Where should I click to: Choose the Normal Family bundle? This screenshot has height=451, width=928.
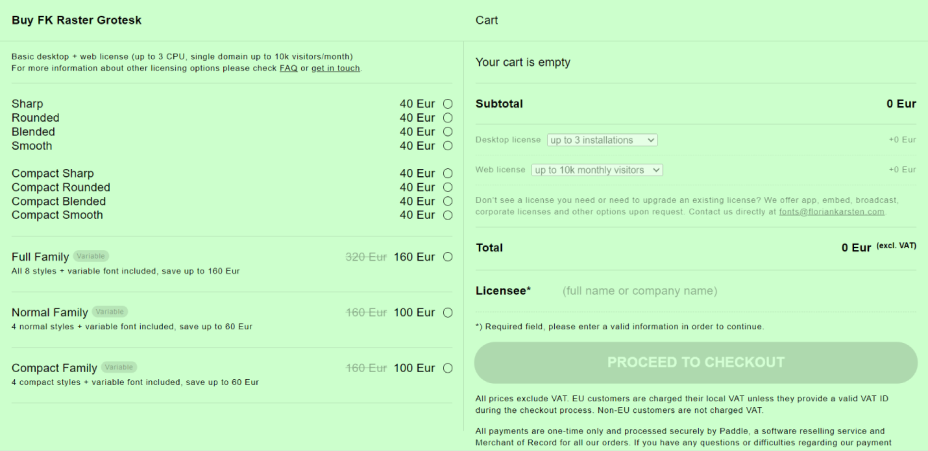(447, 313)
